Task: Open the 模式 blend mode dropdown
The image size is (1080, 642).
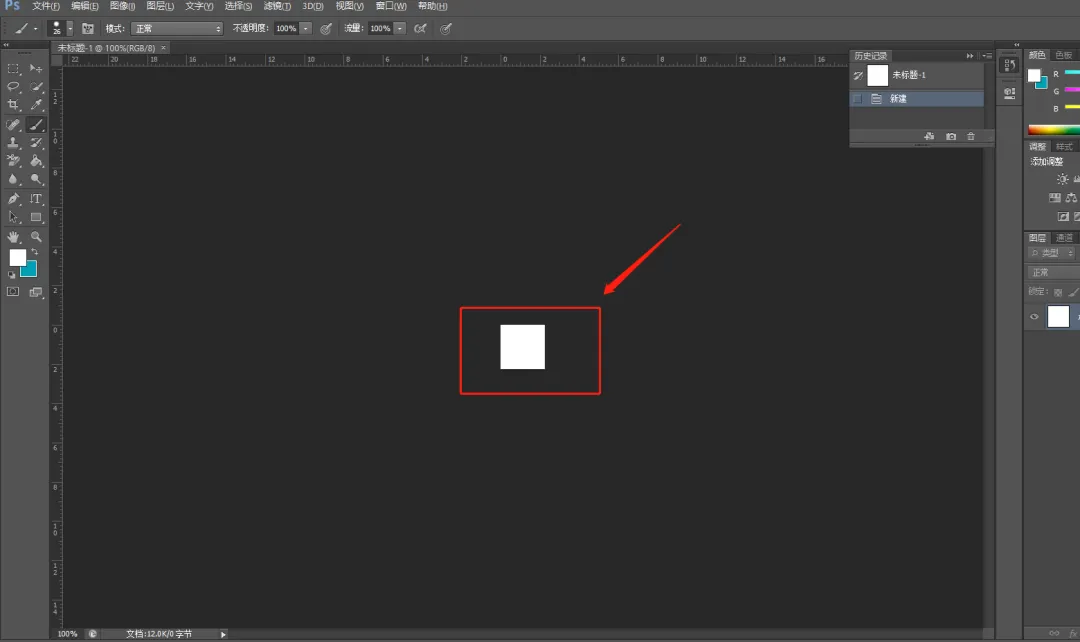Action: point(177,28)
